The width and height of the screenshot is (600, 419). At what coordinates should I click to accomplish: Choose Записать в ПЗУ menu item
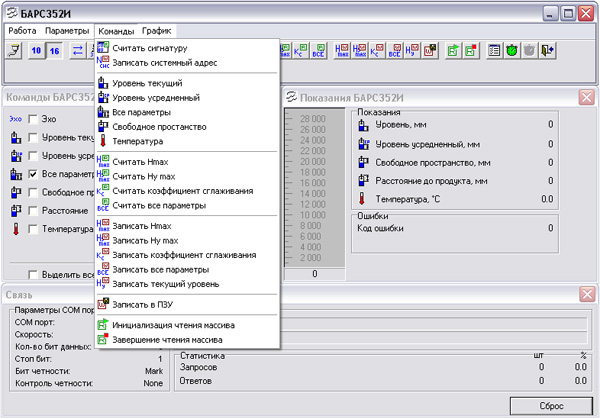click(x=188, y=305)
